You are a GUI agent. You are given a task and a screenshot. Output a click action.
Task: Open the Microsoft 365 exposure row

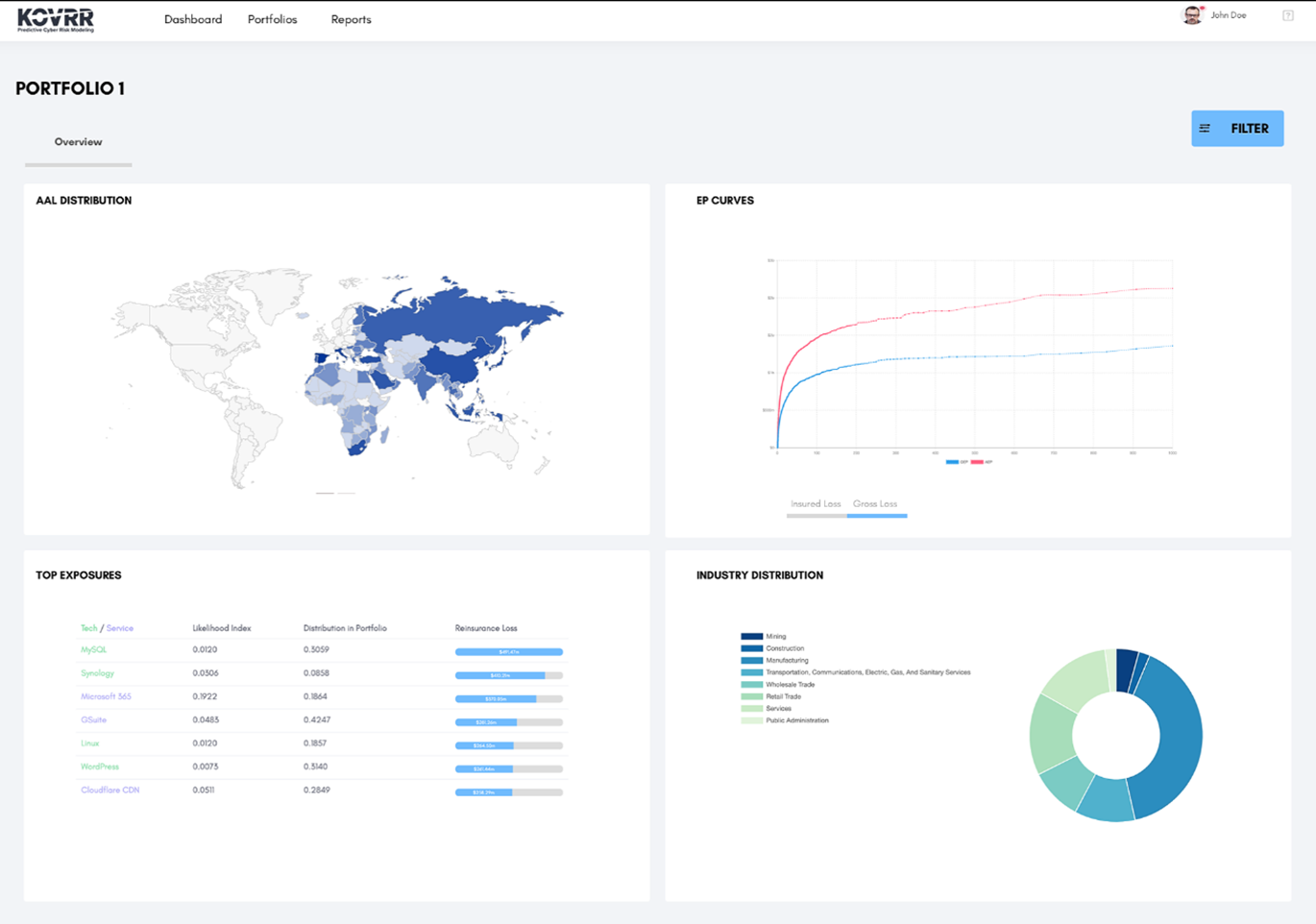coord(106,696)
